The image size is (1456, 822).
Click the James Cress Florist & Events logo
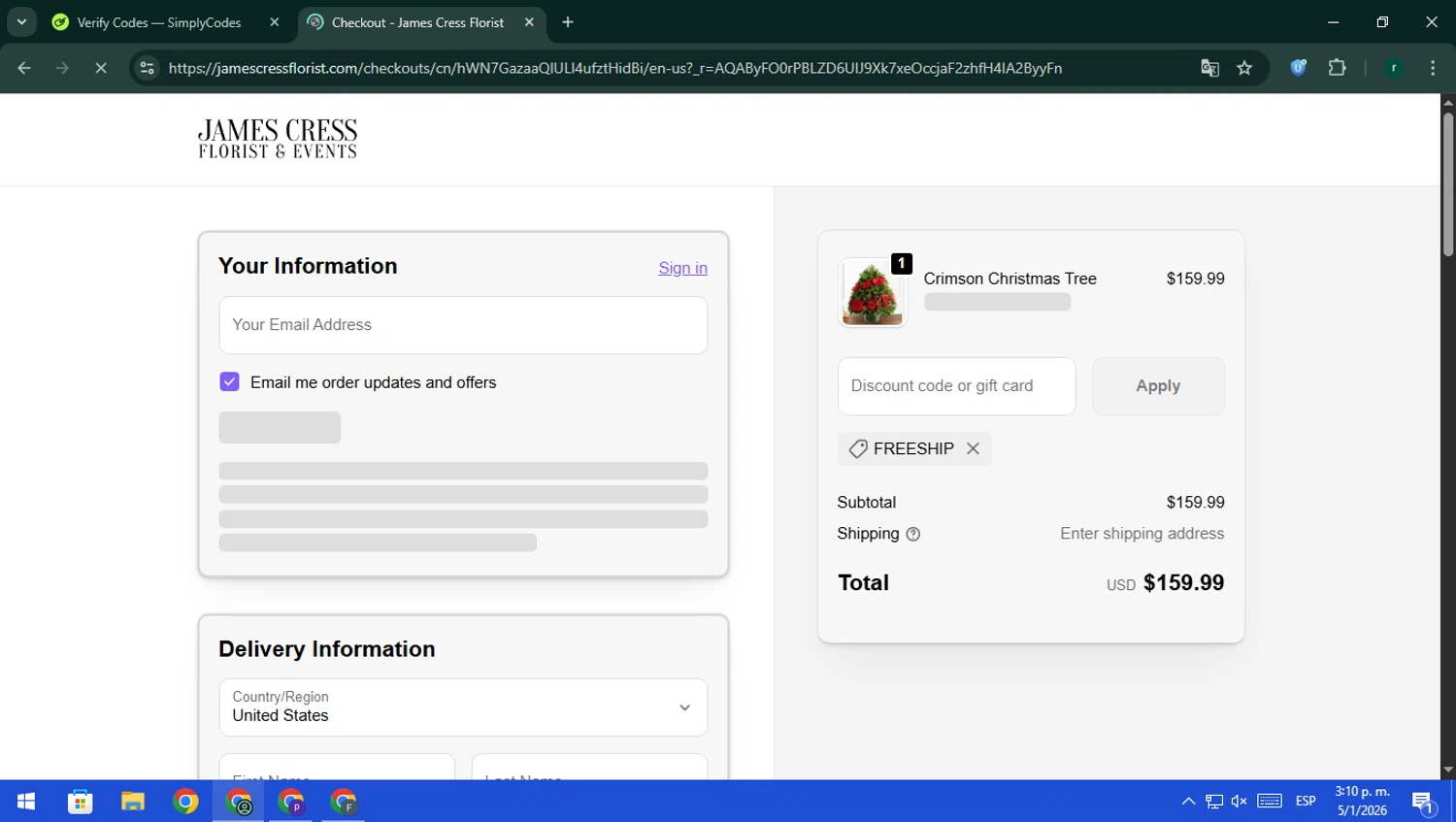pyautogui.click(x=278, y=139)
